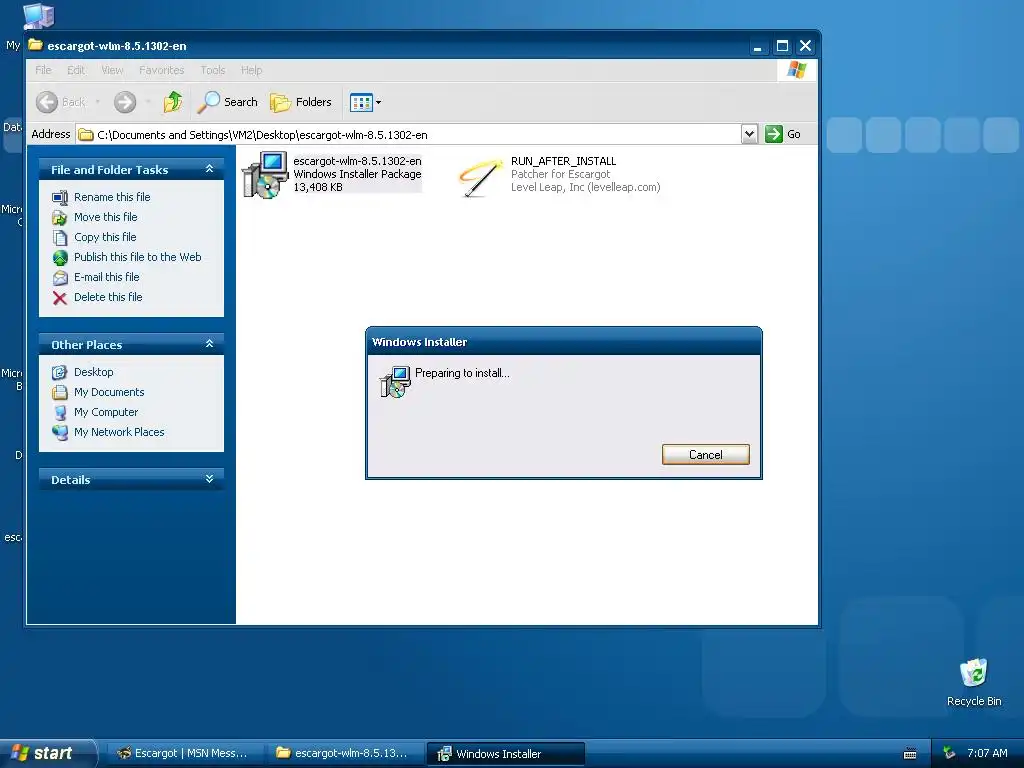The width and height of the screenshot is (1024, 768).
Task: Click the My Documents folder icon
Action: (59, 392)
